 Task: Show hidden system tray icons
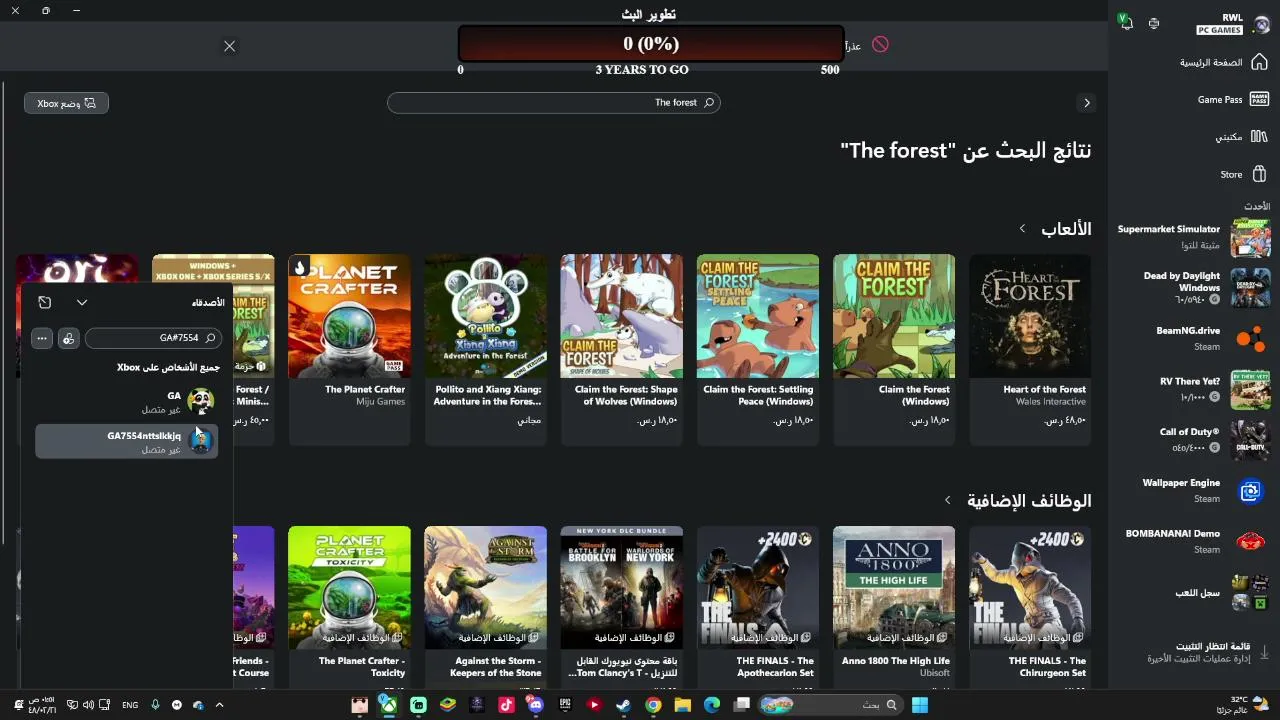(x=219, y=705)
